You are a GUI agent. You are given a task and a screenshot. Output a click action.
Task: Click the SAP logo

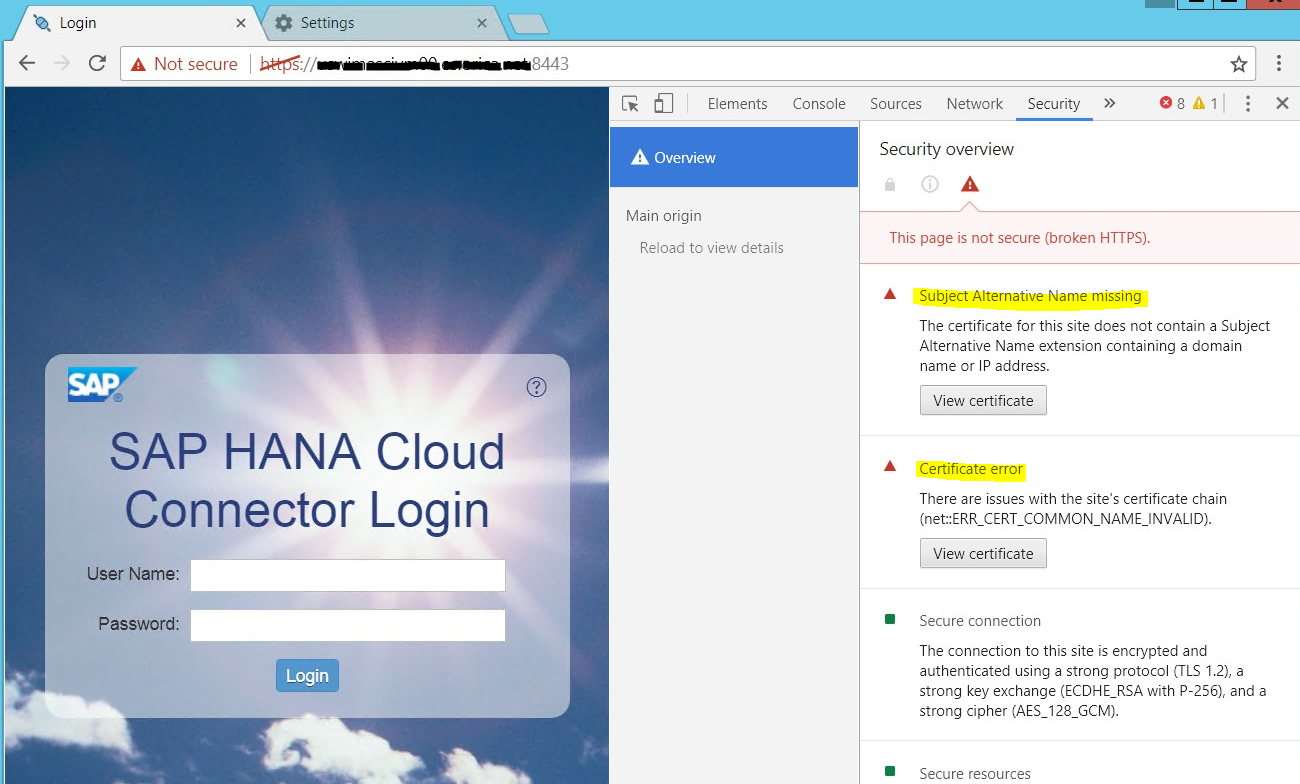(x=101, y=385)
